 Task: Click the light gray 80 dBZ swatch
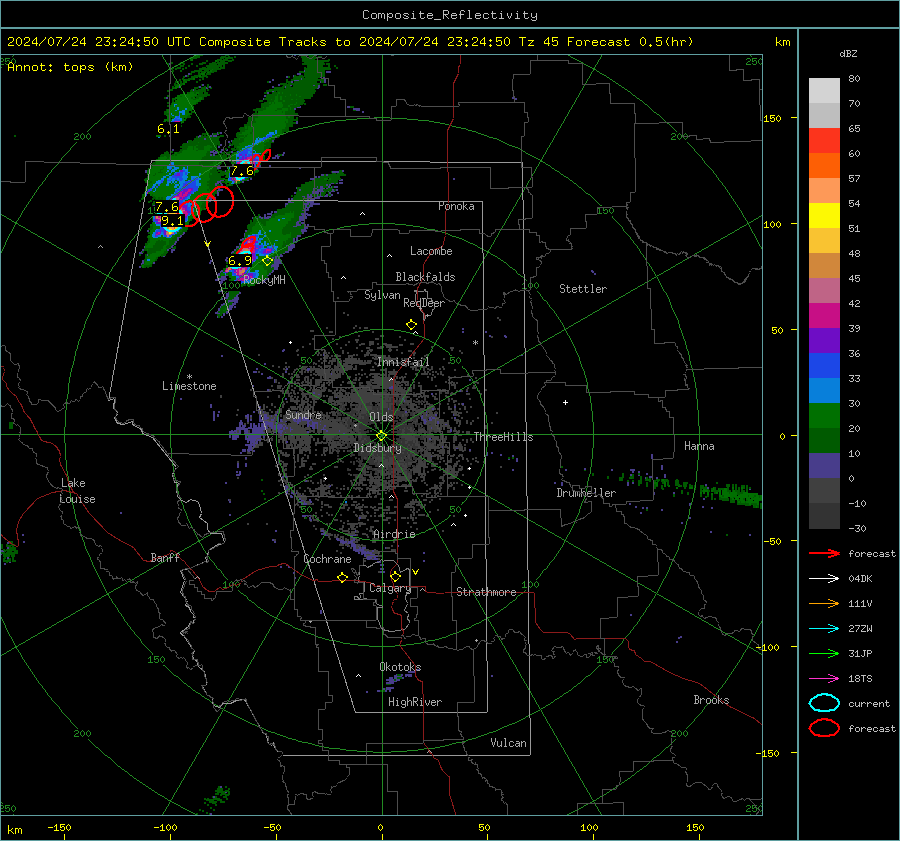point(824,90)
